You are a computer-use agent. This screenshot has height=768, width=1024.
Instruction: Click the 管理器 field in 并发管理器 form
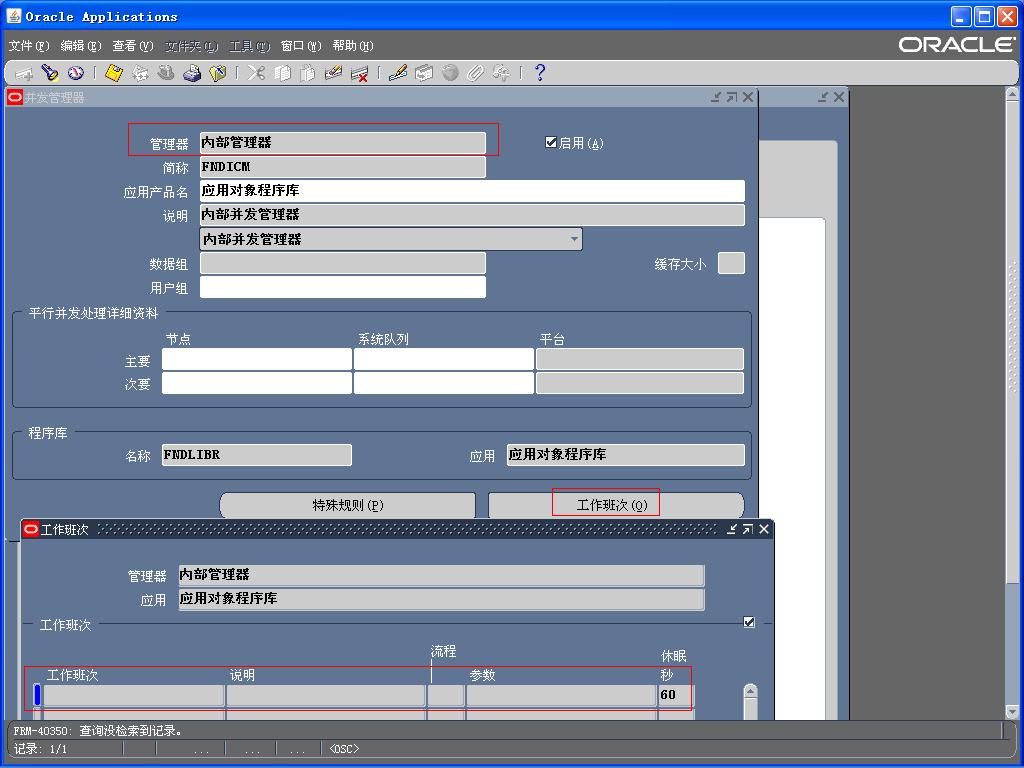point(343,142)
